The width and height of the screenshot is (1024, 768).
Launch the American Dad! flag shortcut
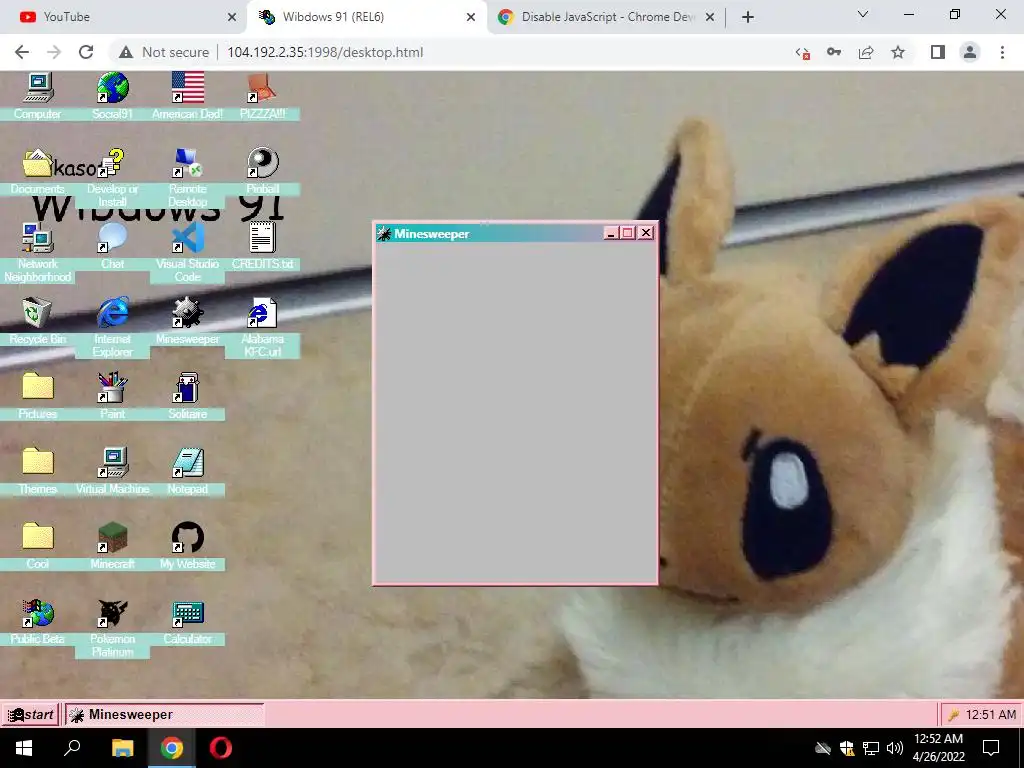click(x=187, y=88)
